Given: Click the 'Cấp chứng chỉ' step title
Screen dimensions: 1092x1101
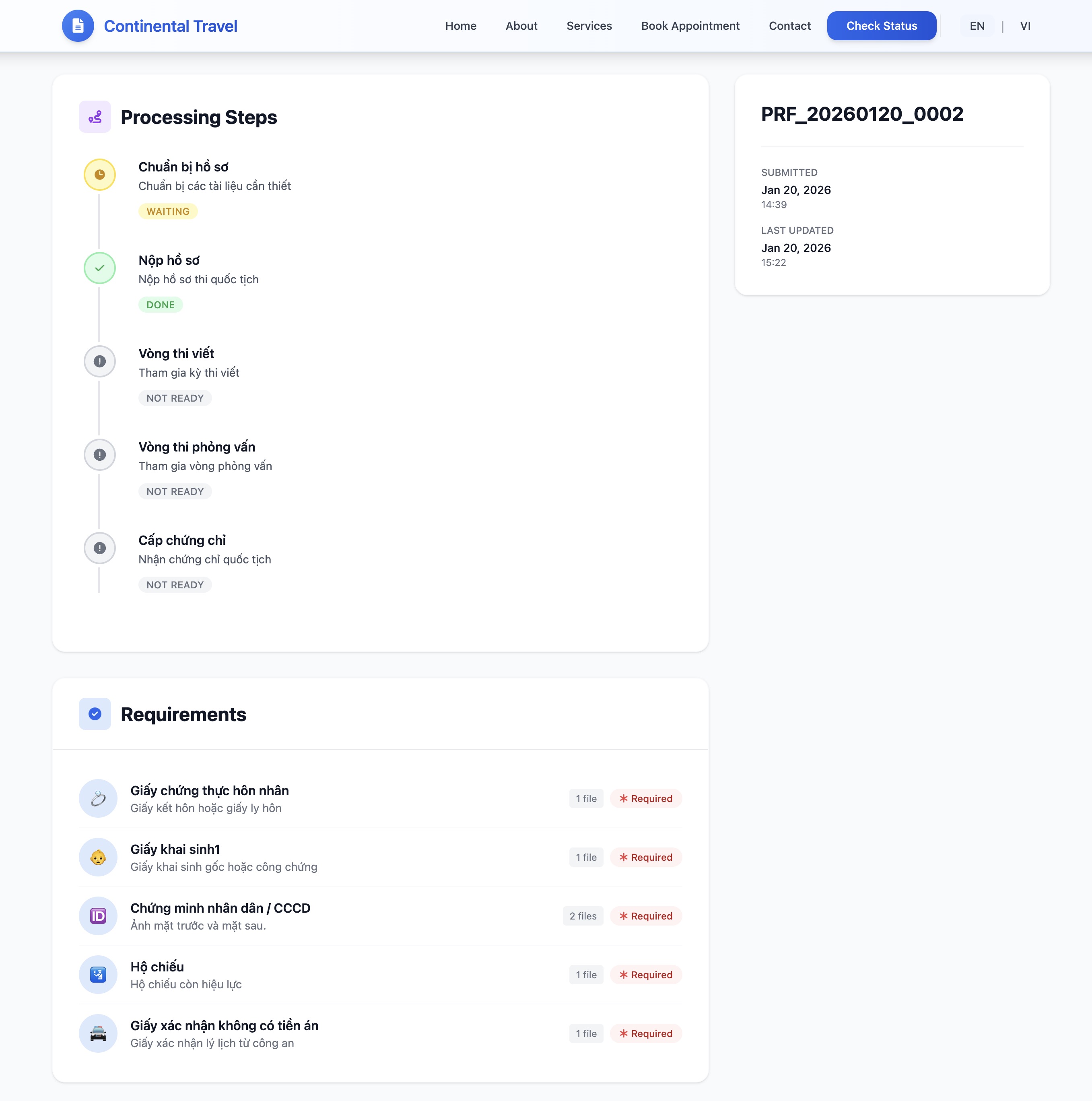Looking at the screenshot, I should coord(182,540).
